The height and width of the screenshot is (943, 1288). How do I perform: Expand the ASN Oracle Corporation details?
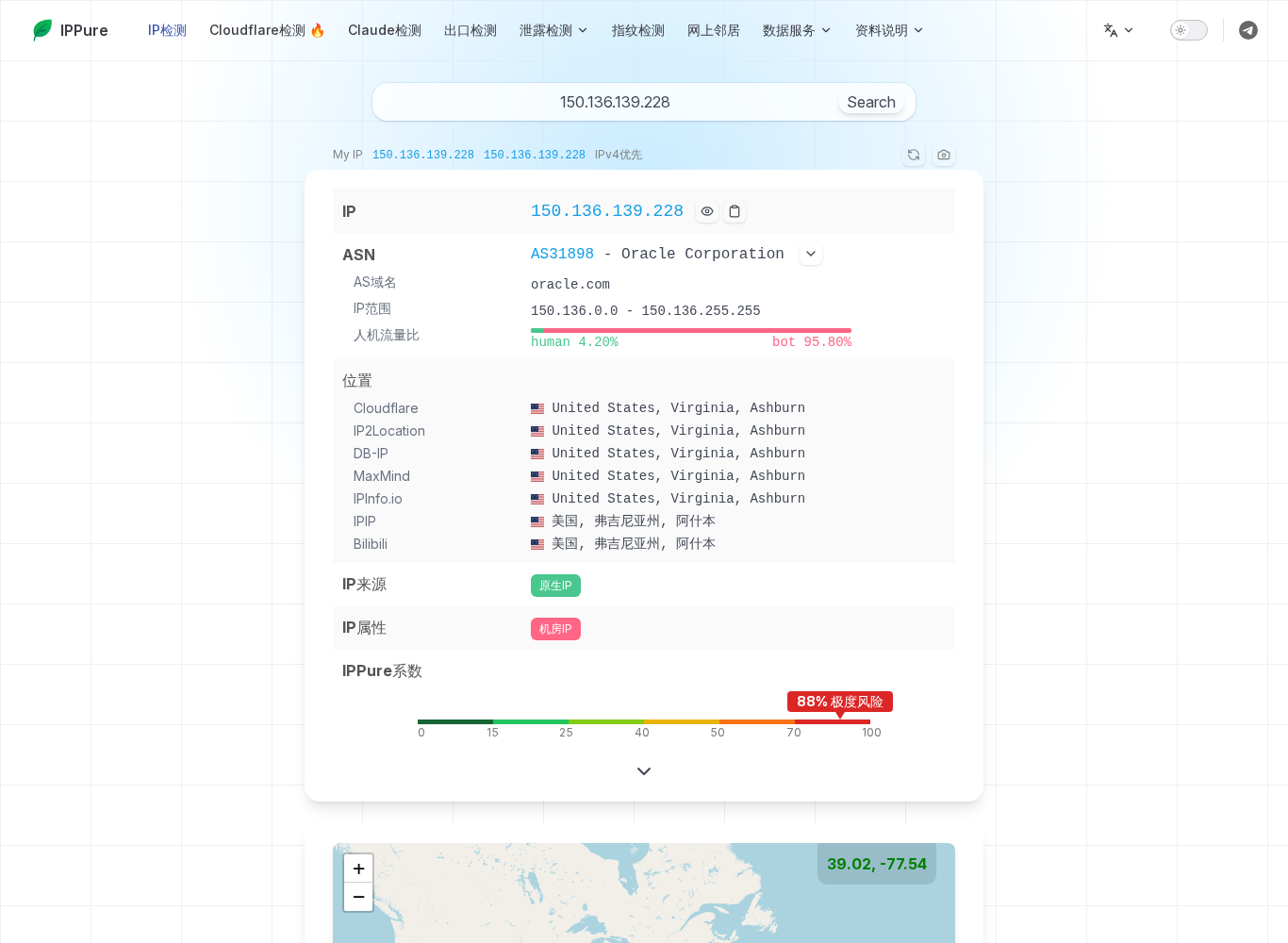pos(811,254)
